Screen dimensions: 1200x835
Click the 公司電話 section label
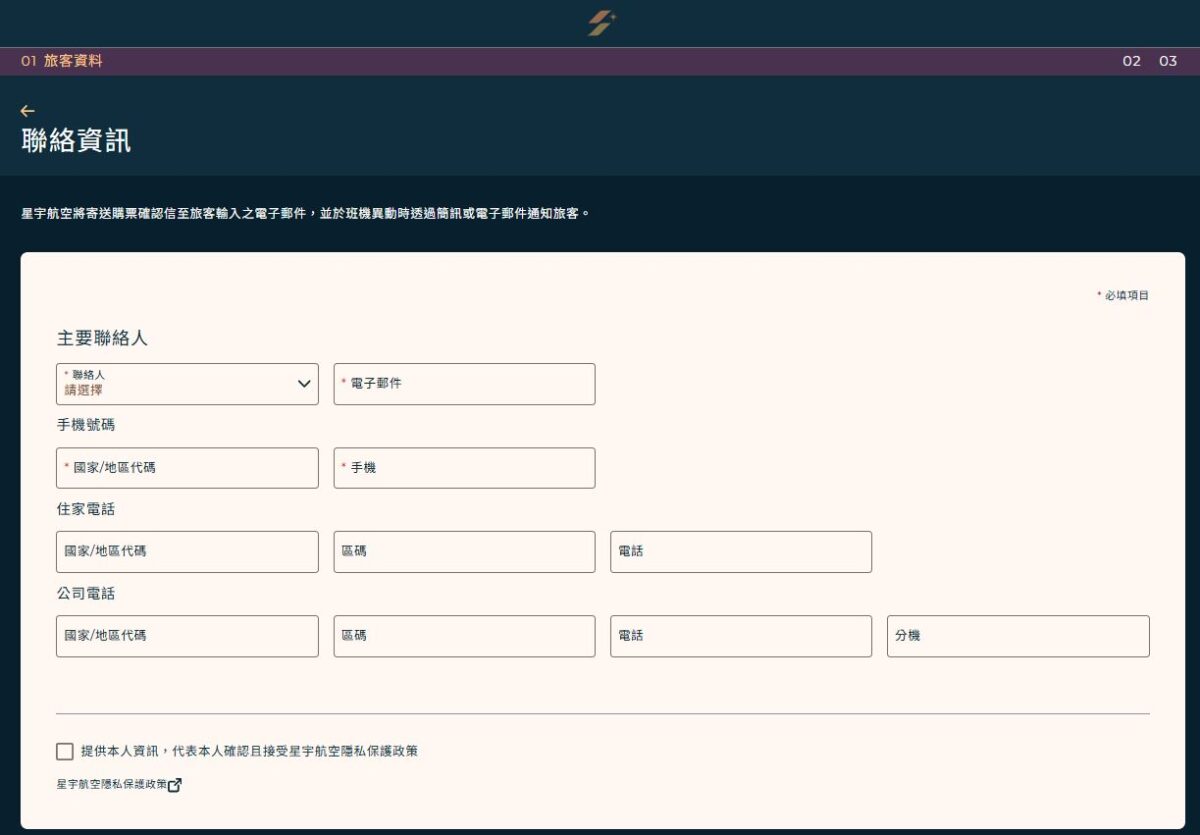click(x=86, y=593)
